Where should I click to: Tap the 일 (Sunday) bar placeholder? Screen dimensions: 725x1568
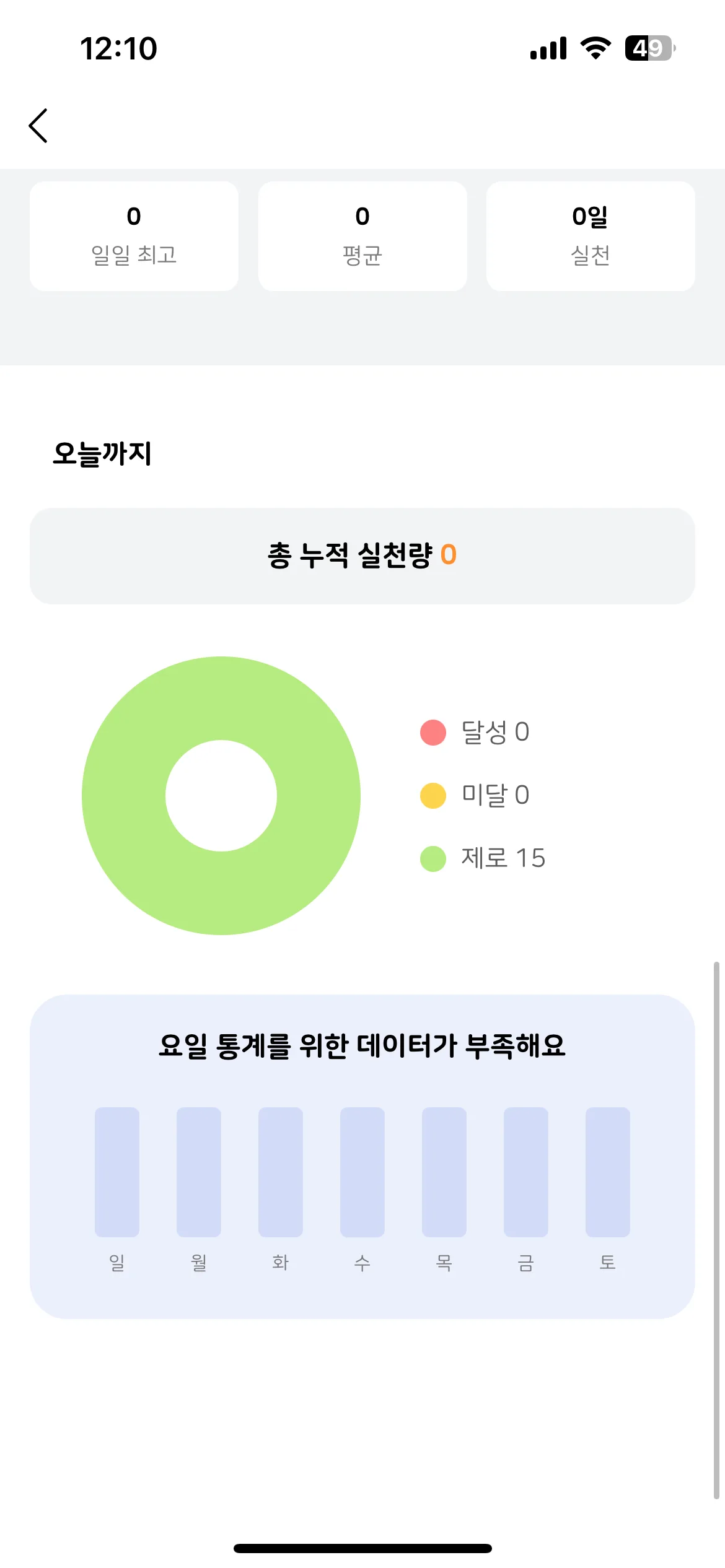(x=117, y=1172)
